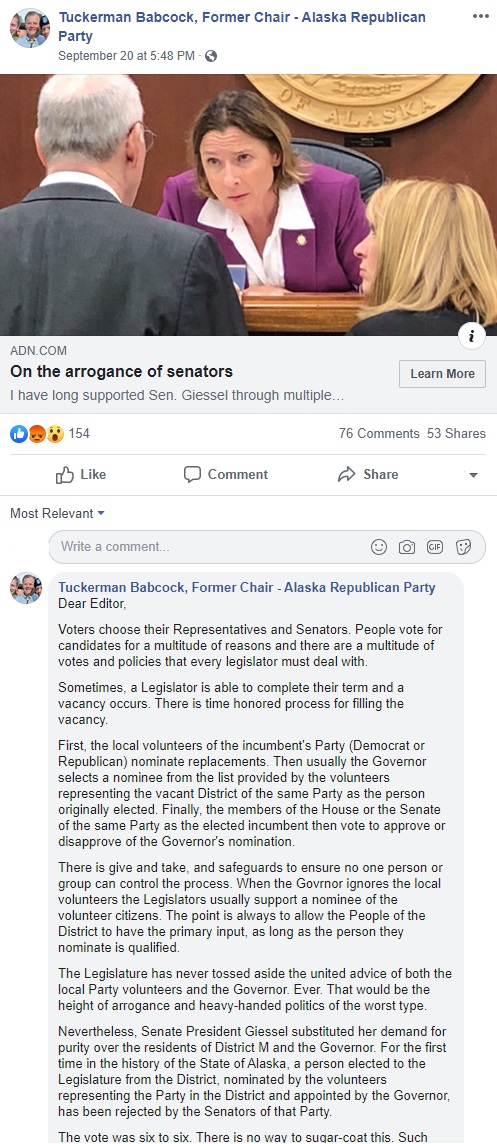Click the Comment button

pos(226,475)
